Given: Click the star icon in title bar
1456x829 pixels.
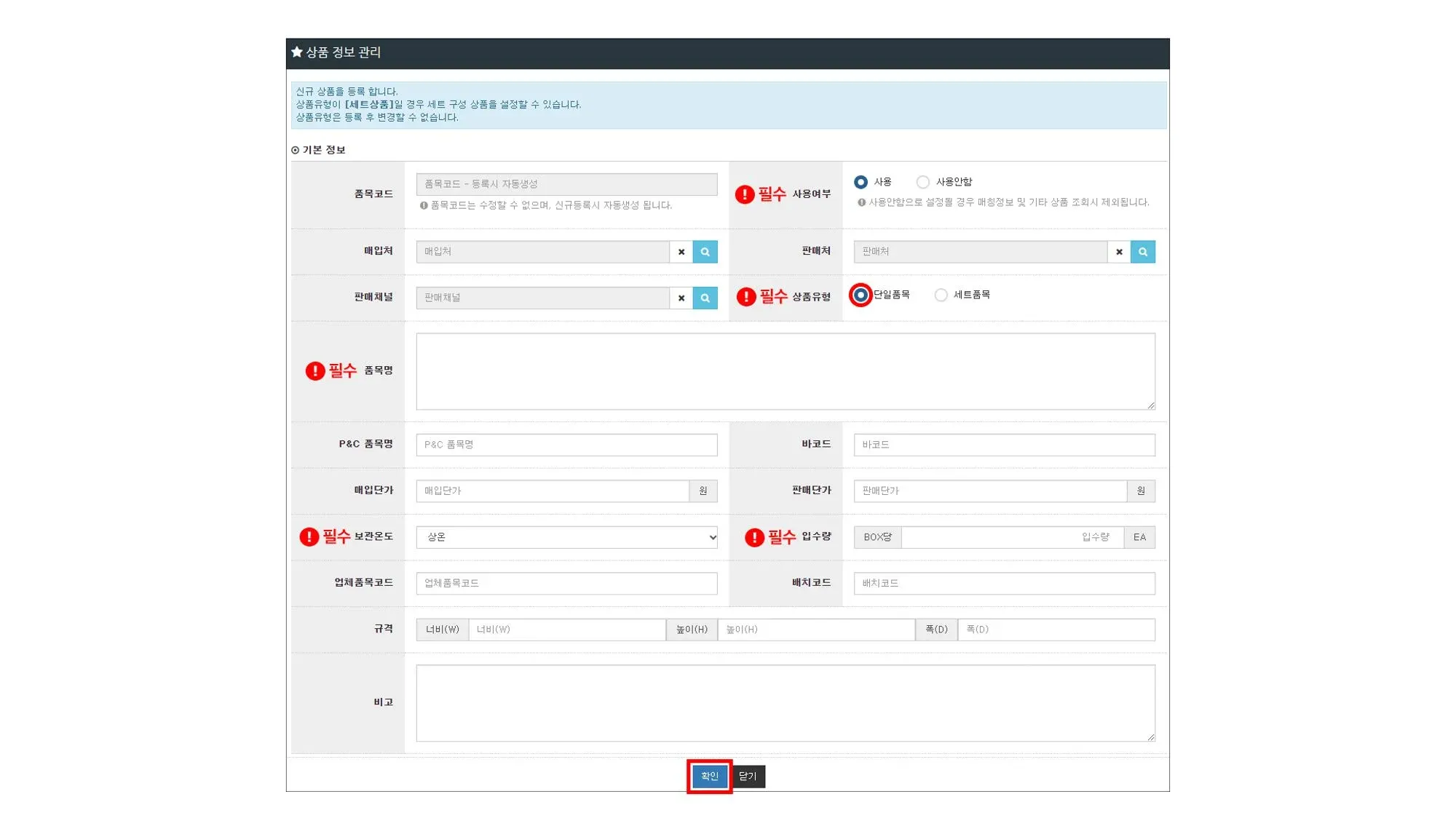Looking at the screenshot, I should pos(297,52).
